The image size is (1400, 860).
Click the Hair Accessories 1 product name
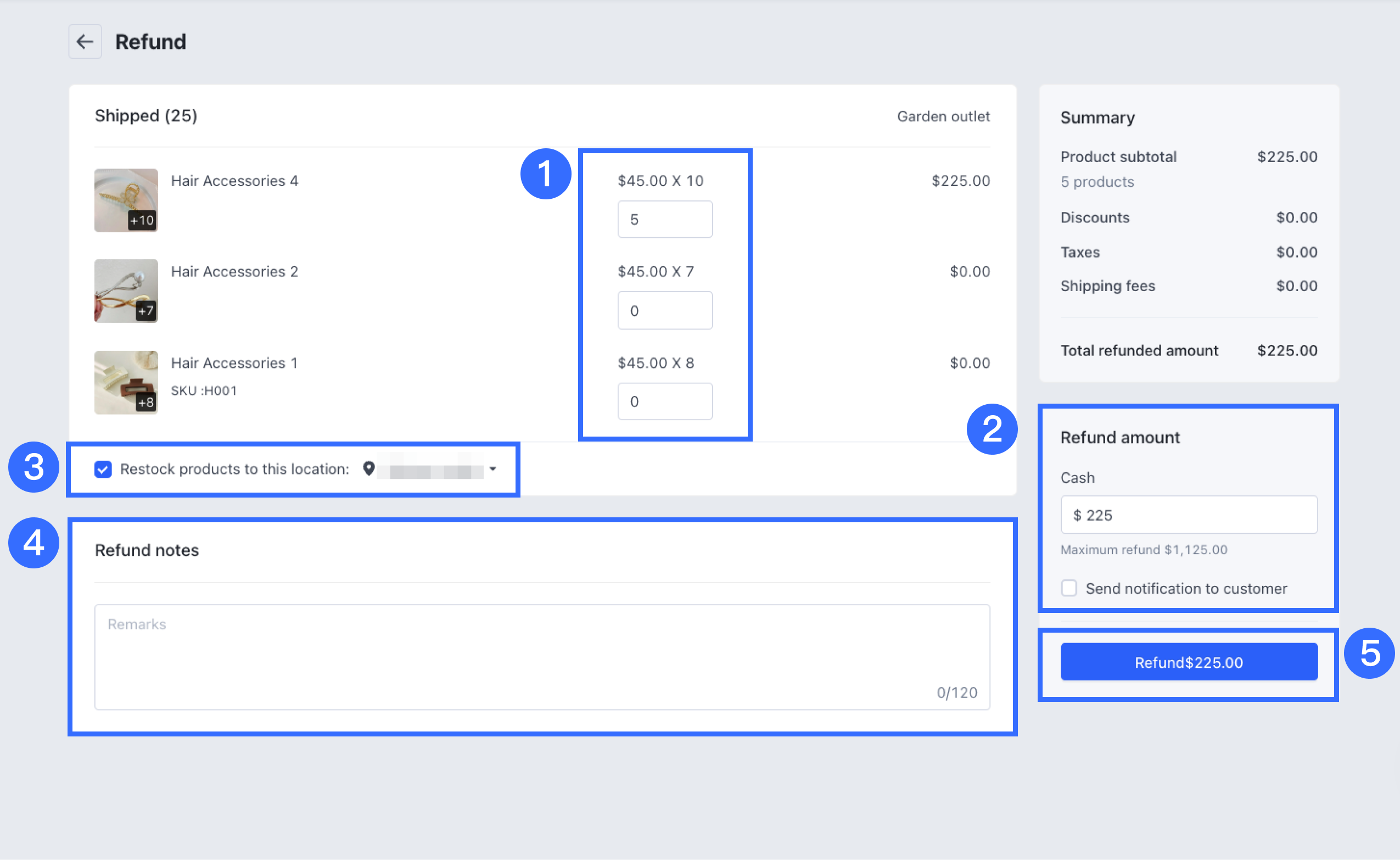pos(234,363)
